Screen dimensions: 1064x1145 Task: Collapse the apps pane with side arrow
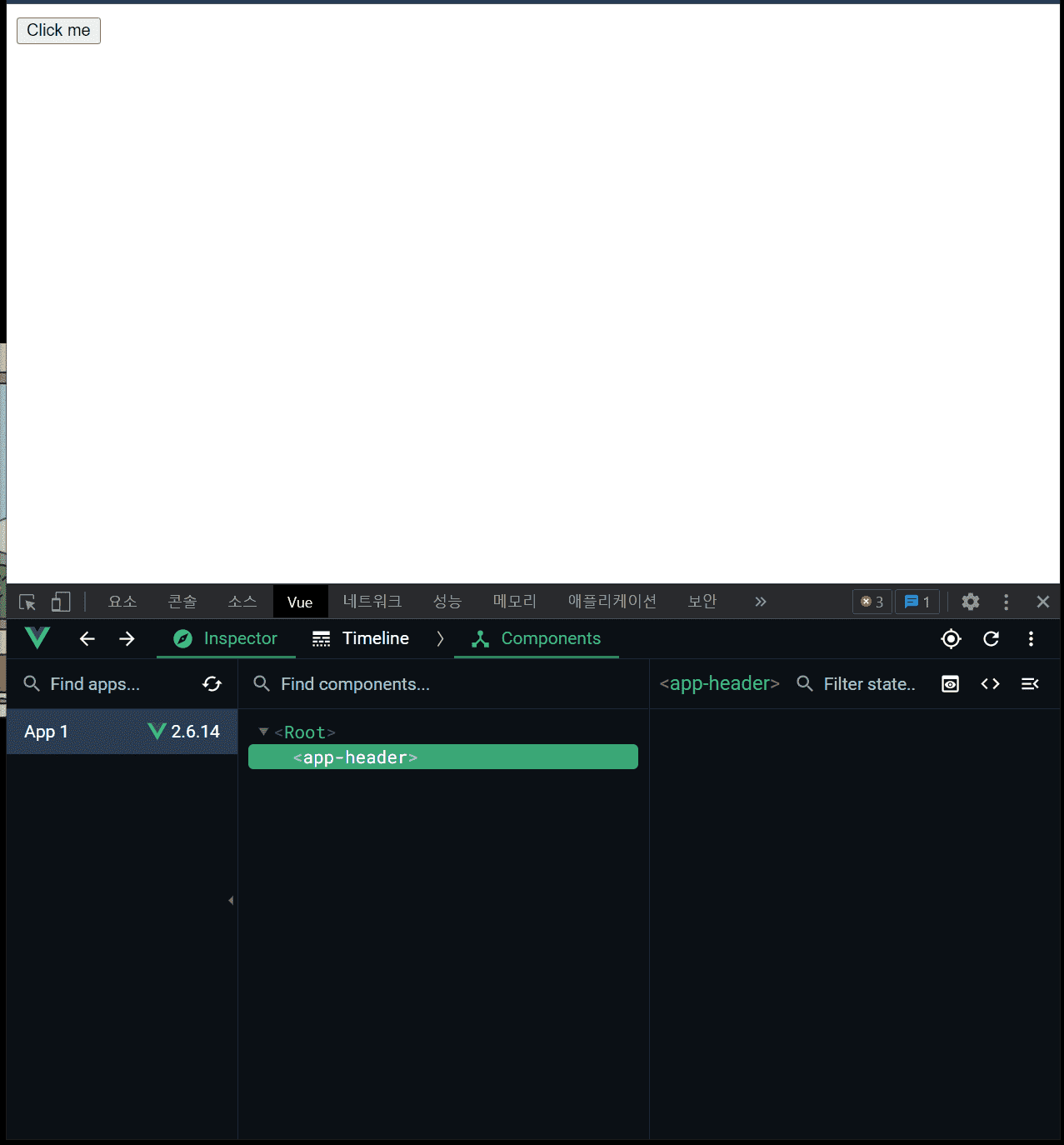tap(231, 900)
